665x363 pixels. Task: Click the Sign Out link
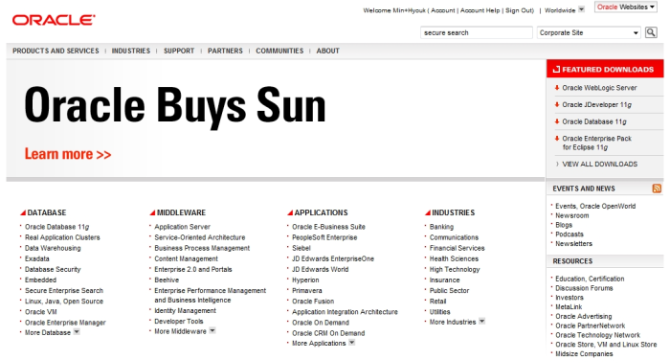518,11
